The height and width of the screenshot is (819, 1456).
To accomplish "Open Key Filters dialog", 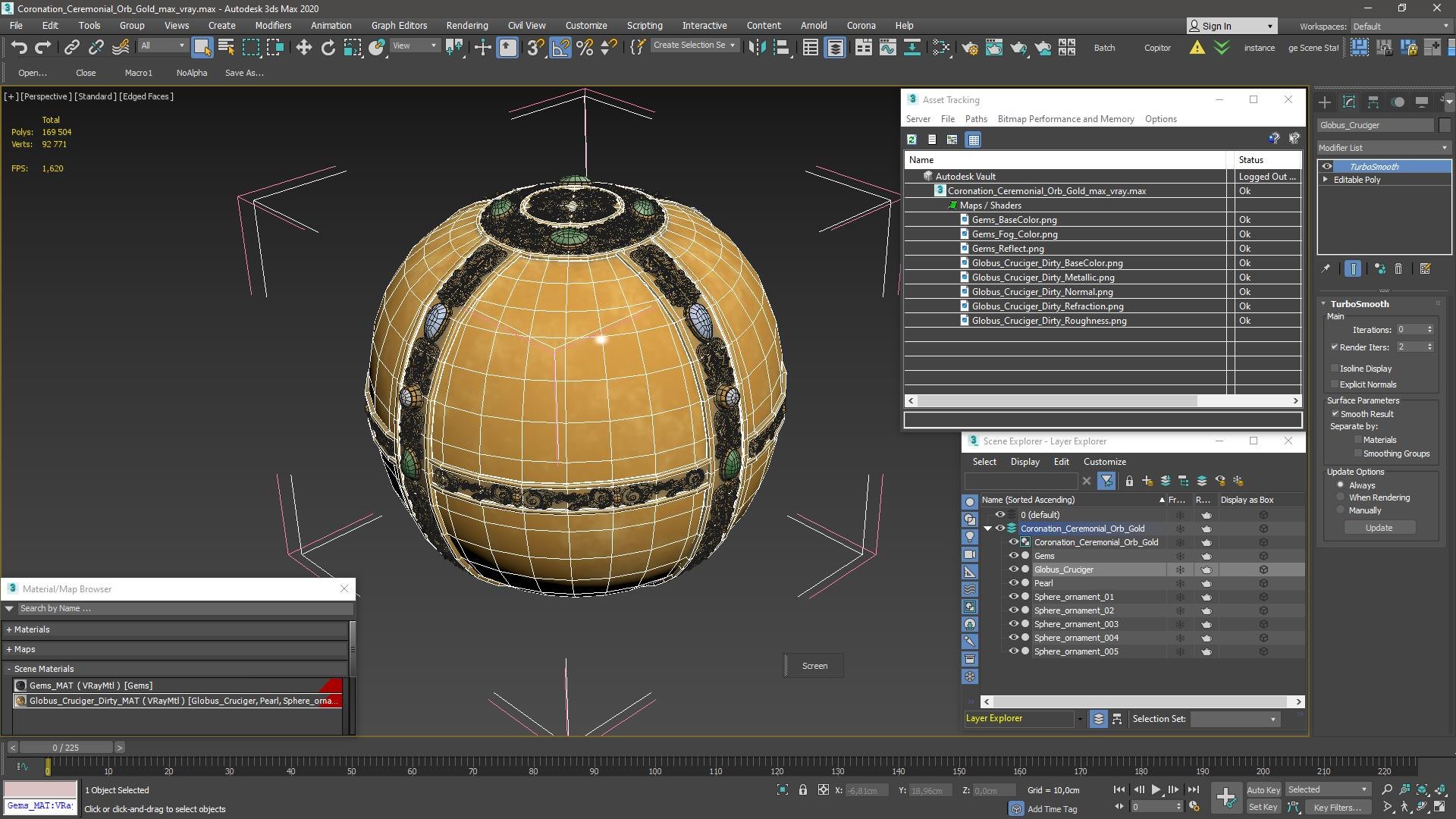I will click(1337, 808).
